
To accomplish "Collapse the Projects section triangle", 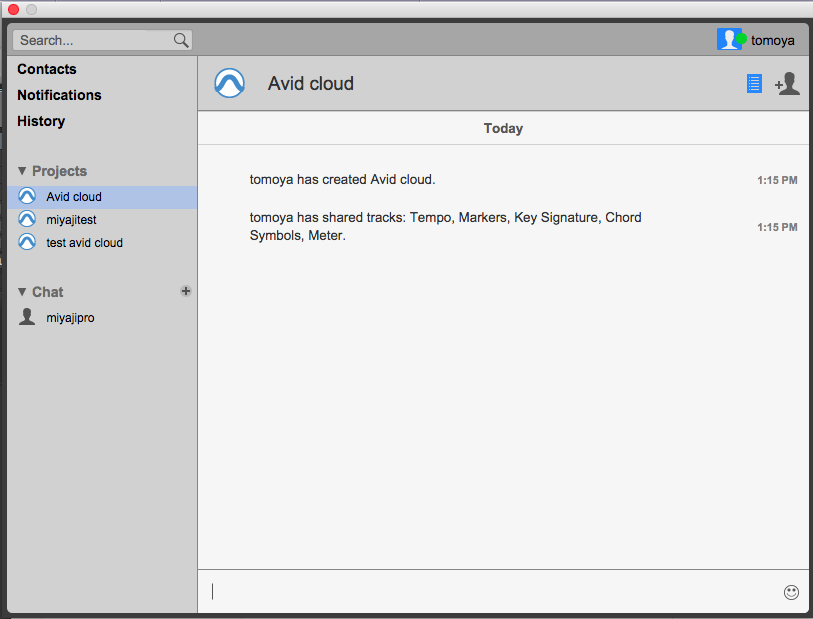I will (22, 171).
